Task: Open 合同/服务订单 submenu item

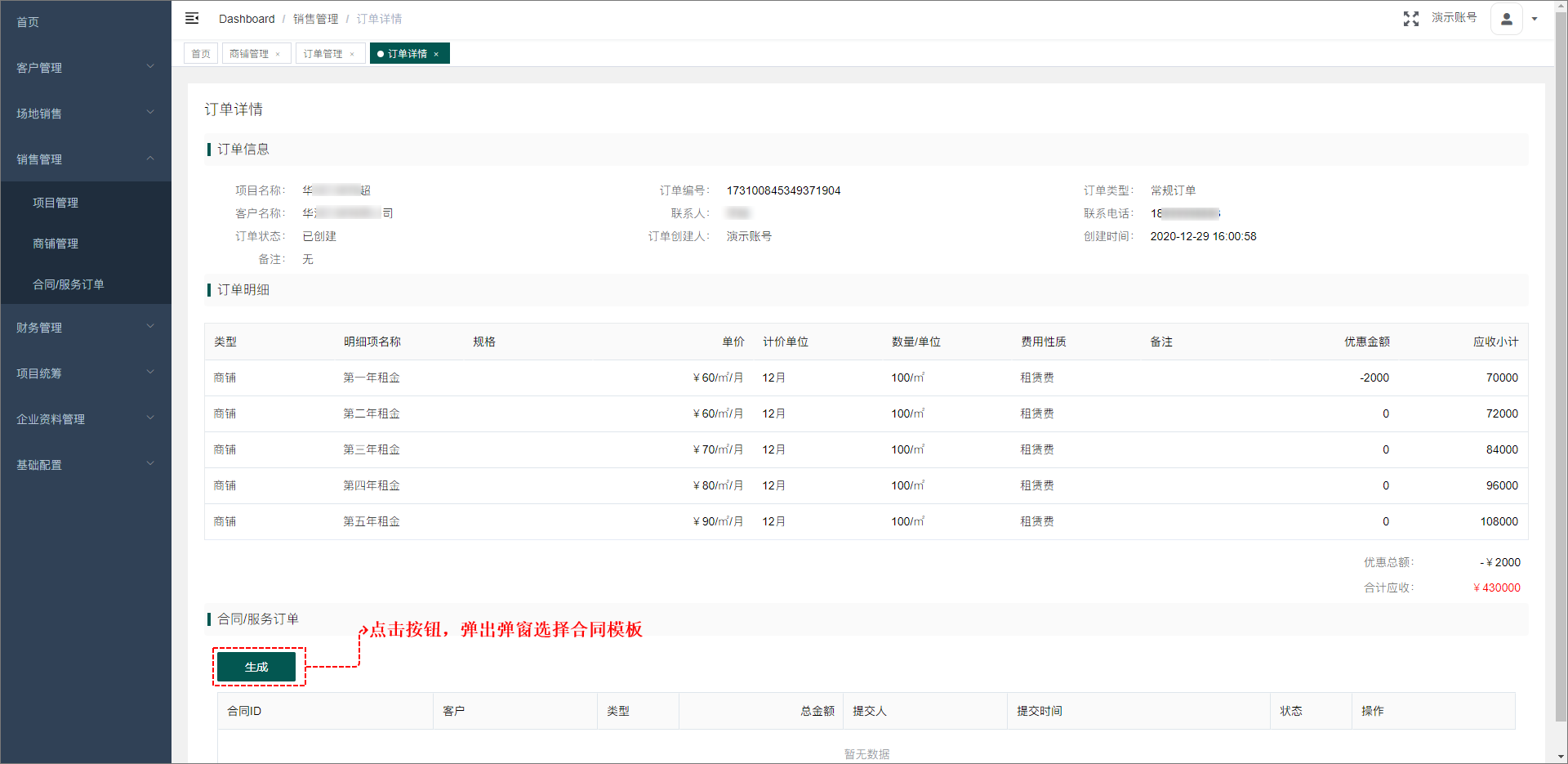Action: 86,284
